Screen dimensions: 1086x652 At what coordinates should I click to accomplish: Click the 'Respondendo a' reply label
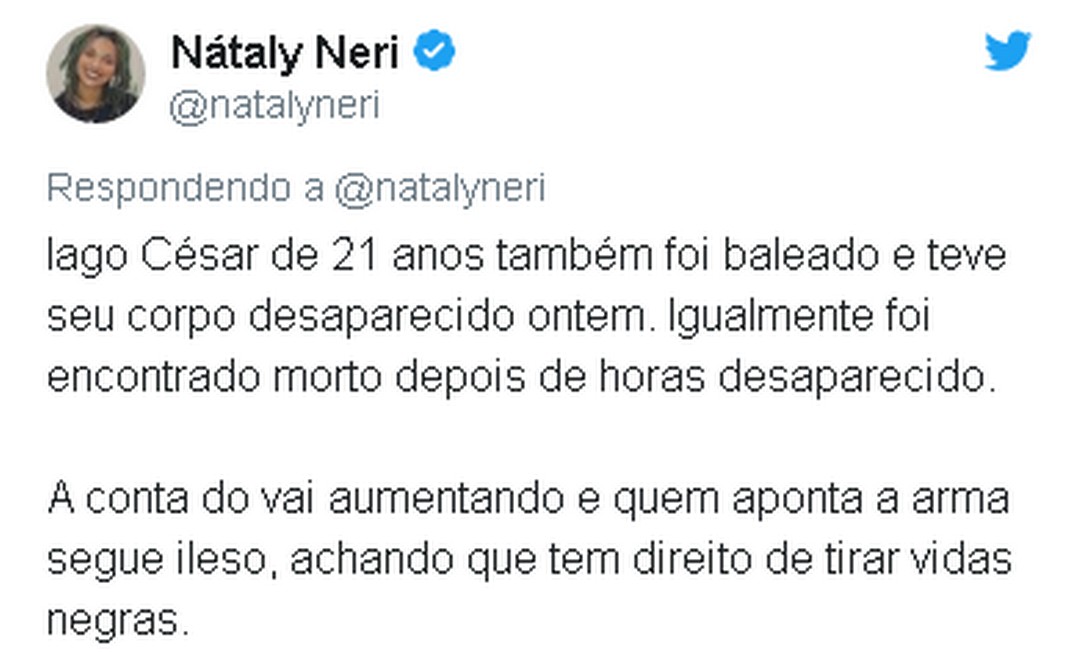click(x=185, y=188)
